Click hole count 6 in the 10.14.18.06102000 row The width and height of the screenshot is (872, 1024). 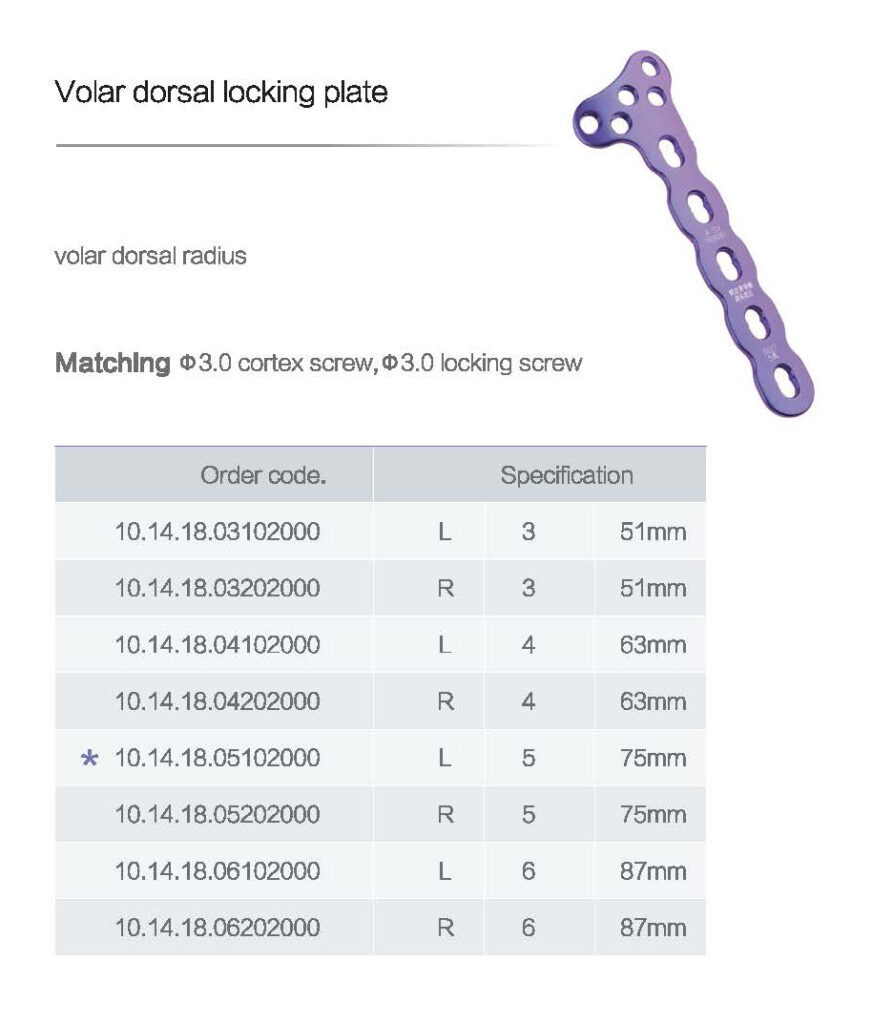click(x=528, y=871)
